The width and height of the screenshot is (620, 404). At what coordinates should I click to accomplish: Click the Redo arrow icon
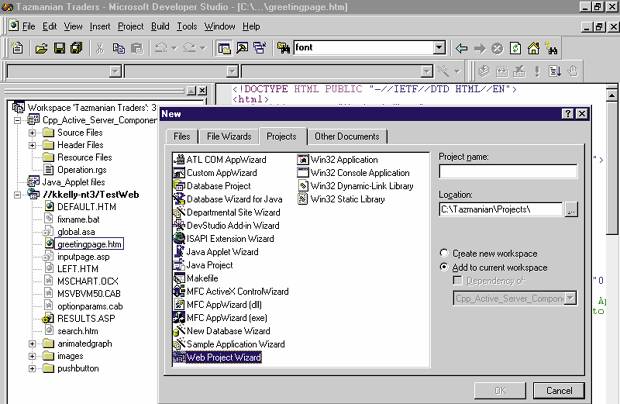tap(189, 48)
